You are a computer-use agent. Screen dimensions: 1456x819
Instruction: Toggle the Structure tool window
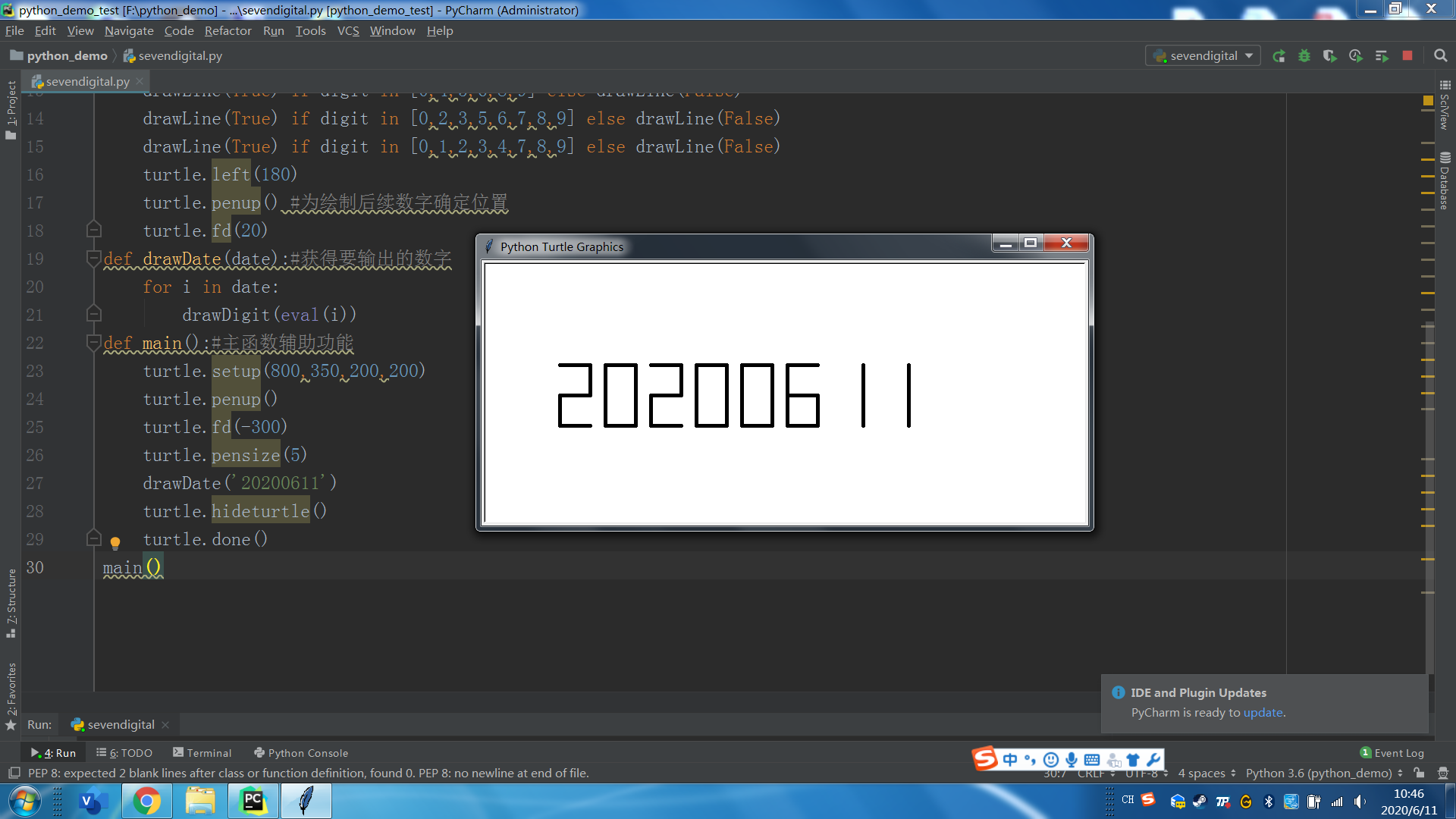11,599
